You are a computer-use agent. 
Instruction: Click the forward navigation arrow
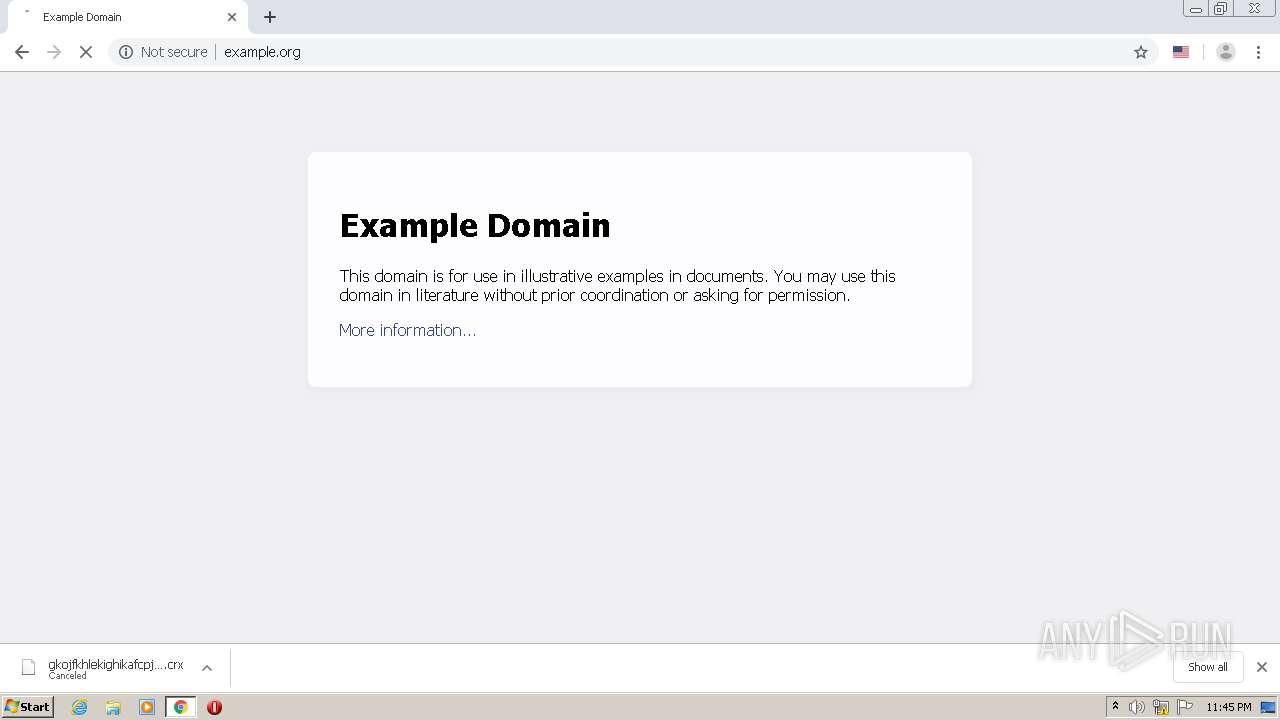click(54, 52)
